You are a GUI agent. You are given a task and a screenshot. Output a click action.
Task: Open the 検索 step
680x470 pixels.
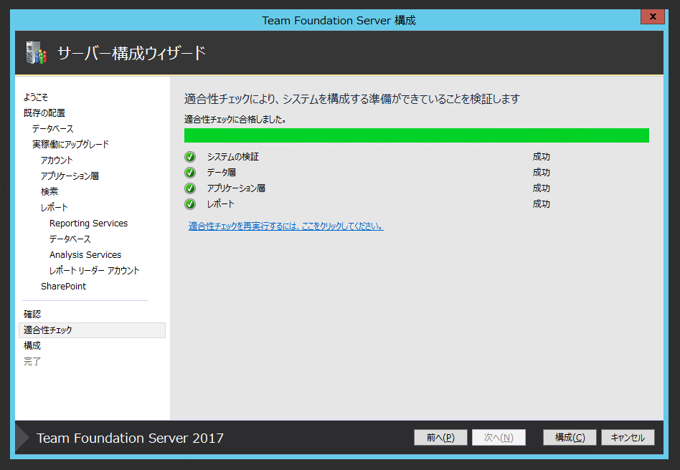pos(49,192)
